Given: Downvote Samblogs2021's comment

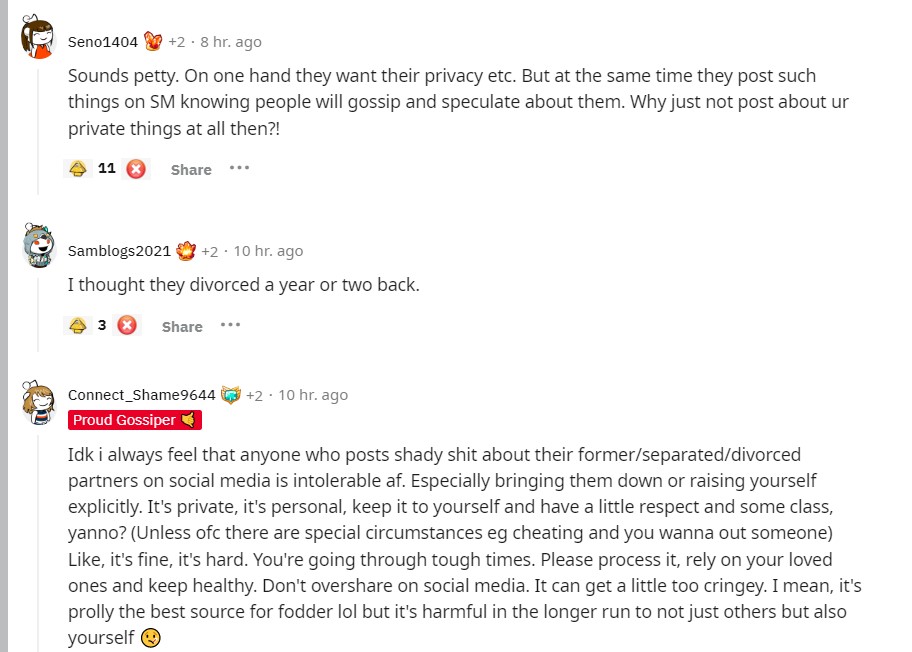Looking at the screenshot, I should coord(127,326).
